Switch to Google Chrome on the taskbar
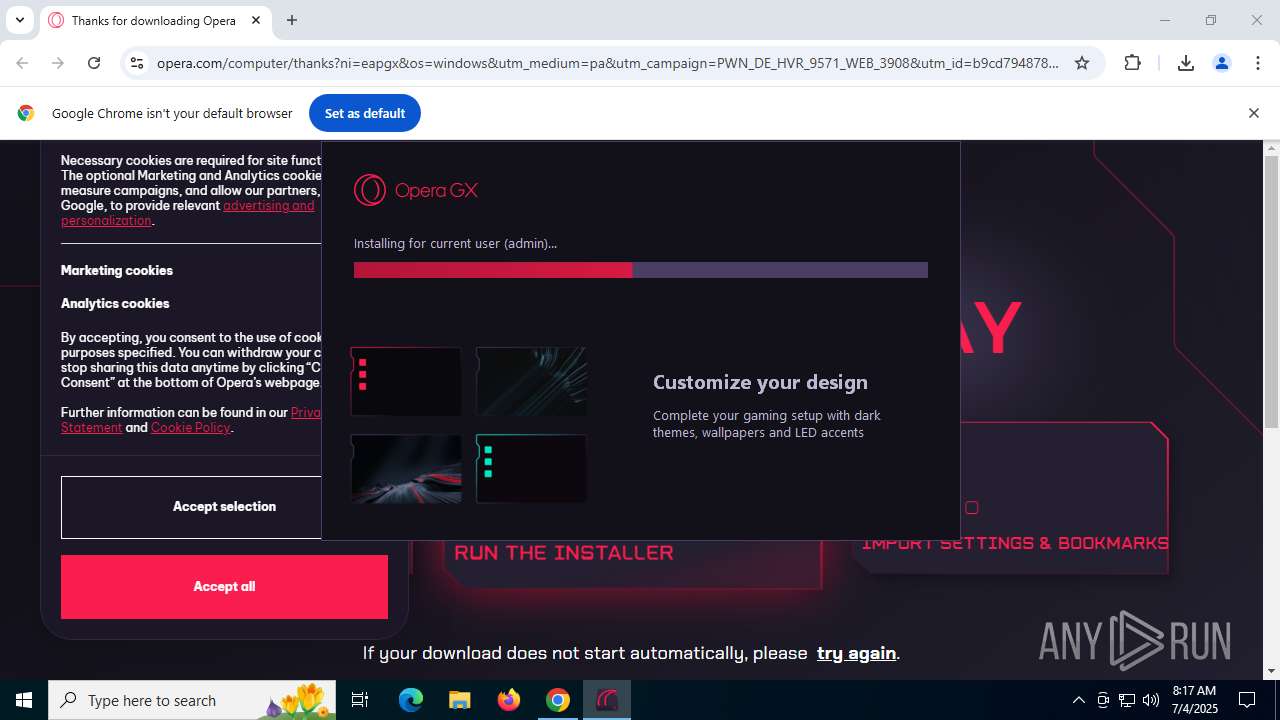Screen dimensions: 1280x720 (x=558, y=700)
